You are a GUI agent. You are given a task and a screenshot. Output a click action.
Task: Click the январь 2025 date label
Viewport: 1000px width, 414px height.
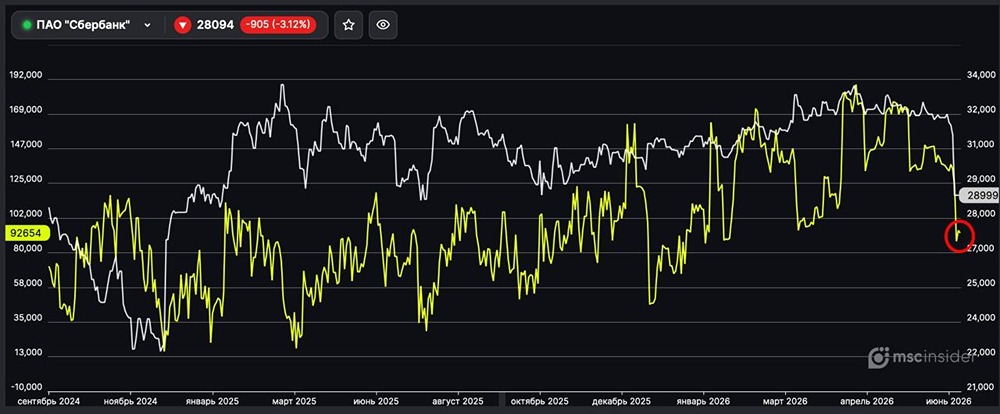[212, 402]
